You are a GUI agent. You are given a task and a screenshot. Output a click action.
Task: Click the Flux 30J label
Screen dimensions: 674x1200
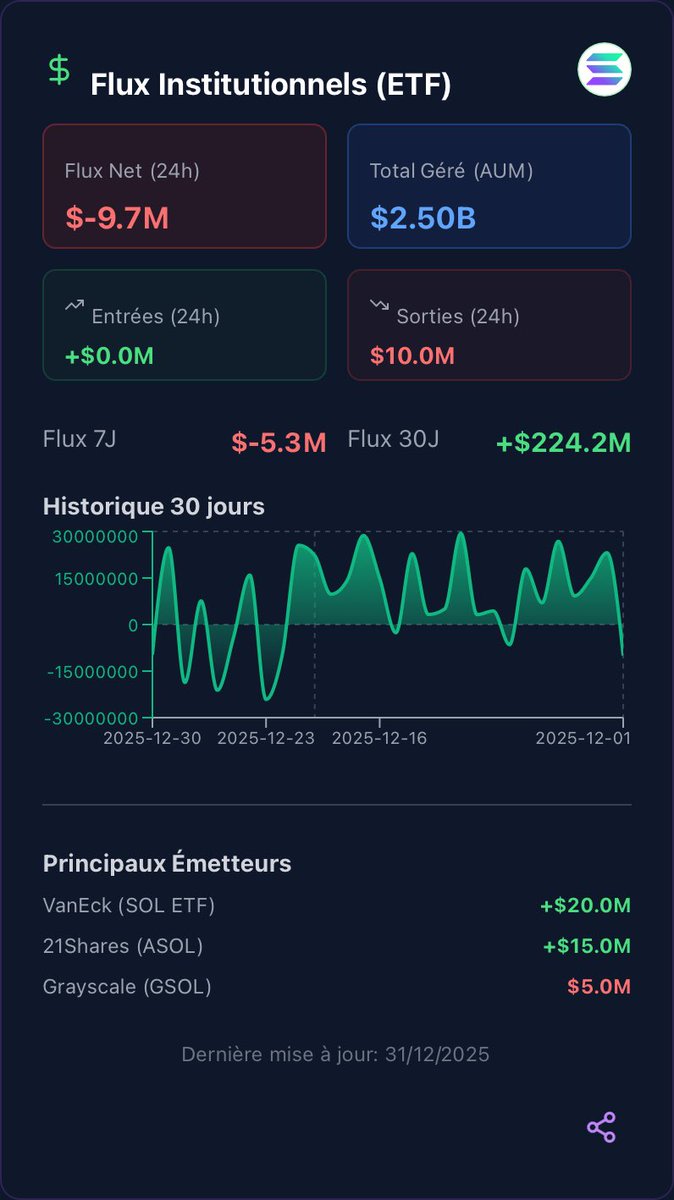click(393, 438)
